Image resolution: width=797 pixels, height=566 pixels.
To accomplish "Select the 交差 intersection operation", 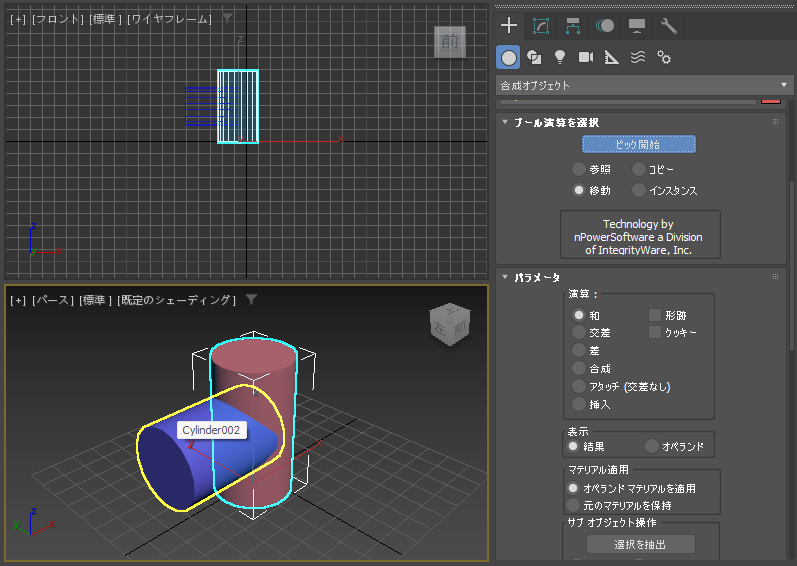I will pyautogui.click(x=579, y=332).
